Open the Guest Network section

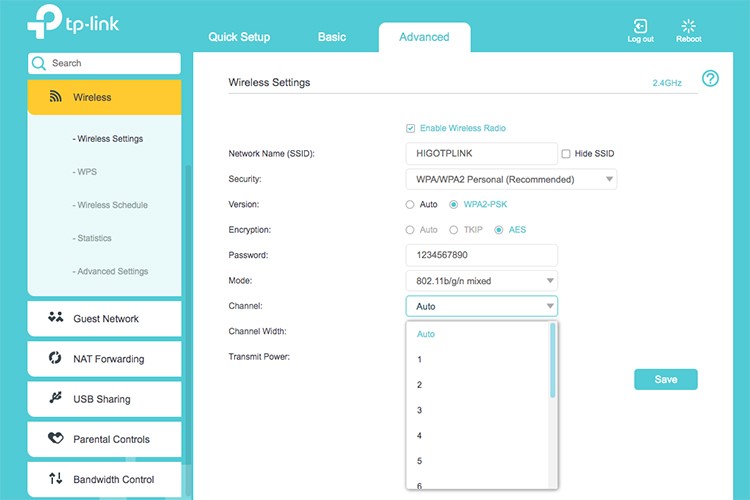[x=105, y=319]
